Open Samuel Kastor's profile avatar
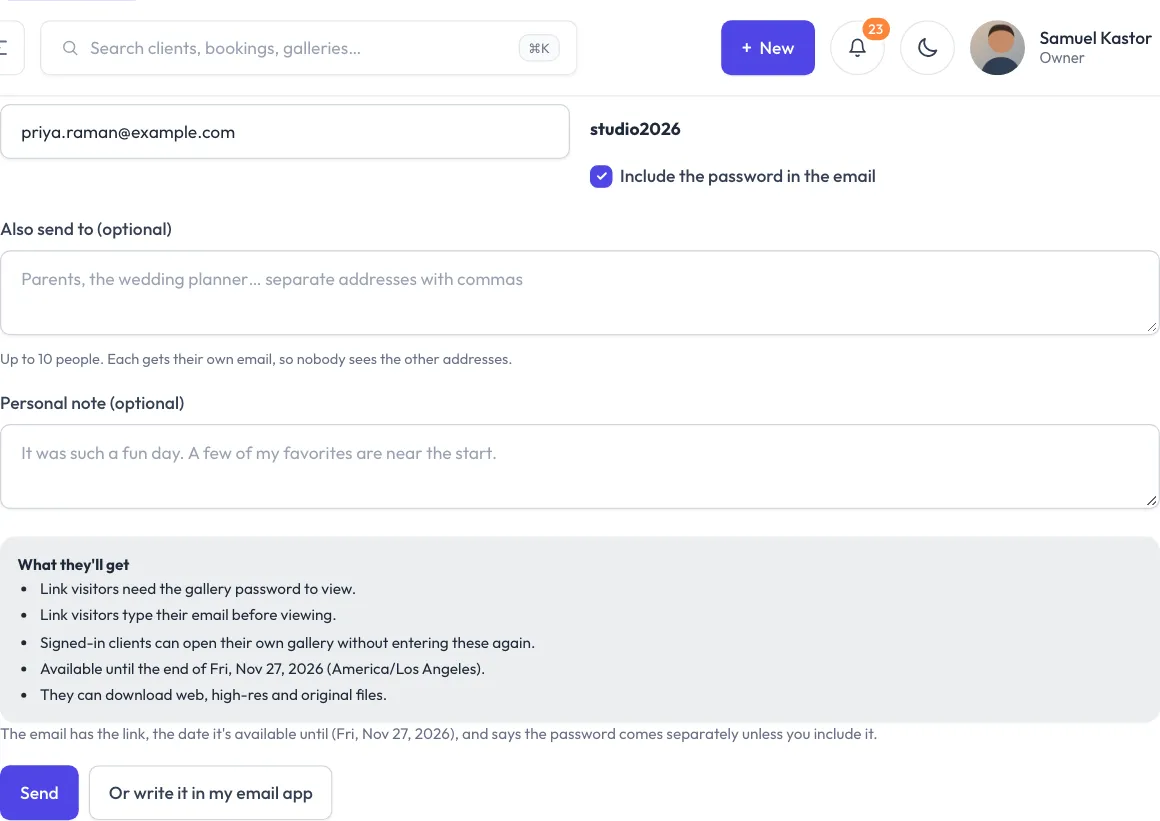The height and width of the screenshot is (821, 1160). click(x=997, y=48)
